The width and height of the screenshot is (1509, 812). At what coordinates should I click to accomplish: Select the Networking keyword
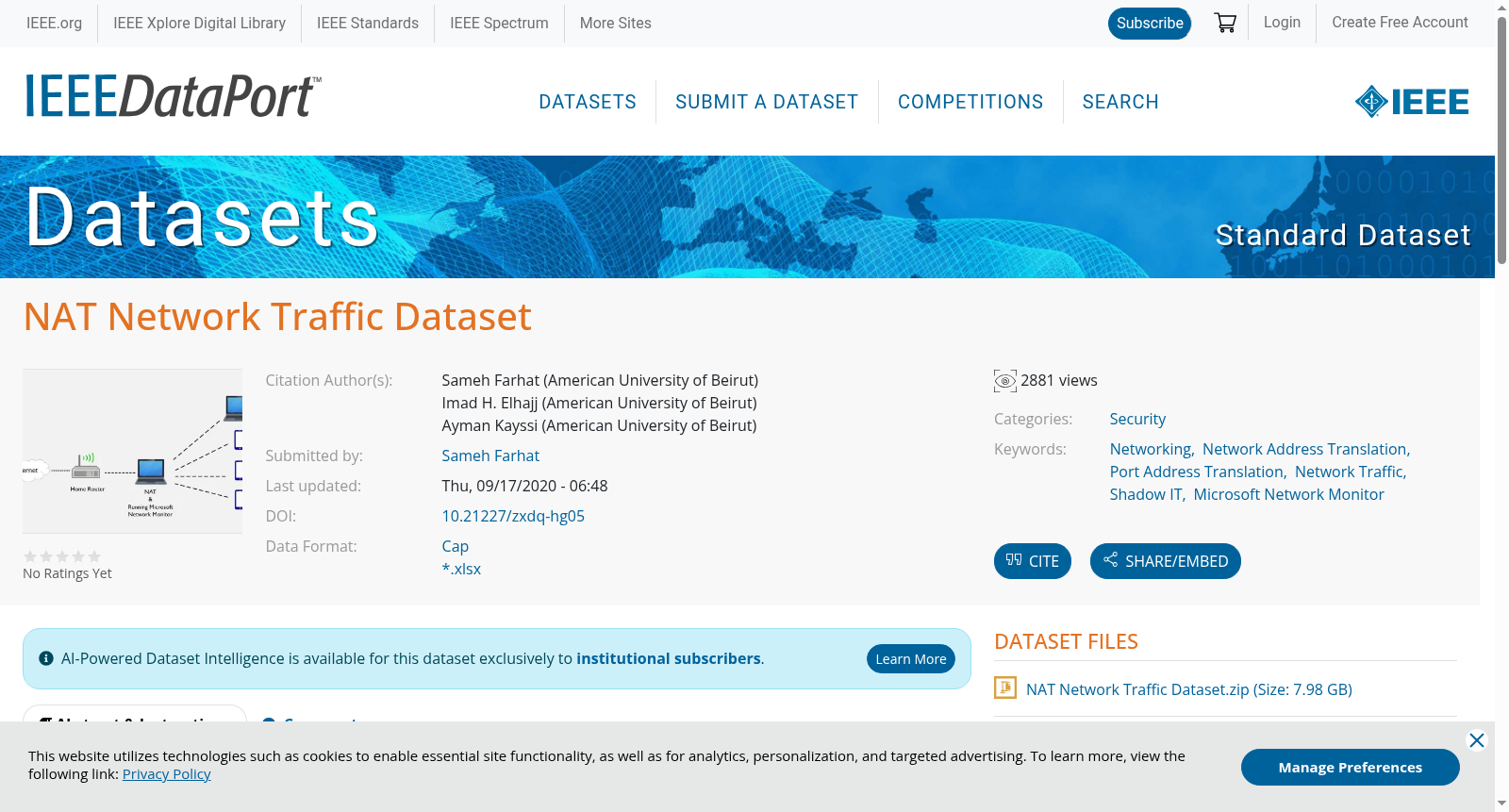(1151, 449)
